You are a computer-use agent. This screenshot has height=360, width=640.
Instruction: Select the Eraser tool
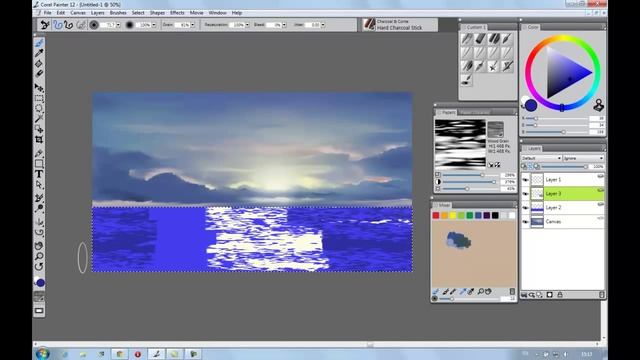39,74
